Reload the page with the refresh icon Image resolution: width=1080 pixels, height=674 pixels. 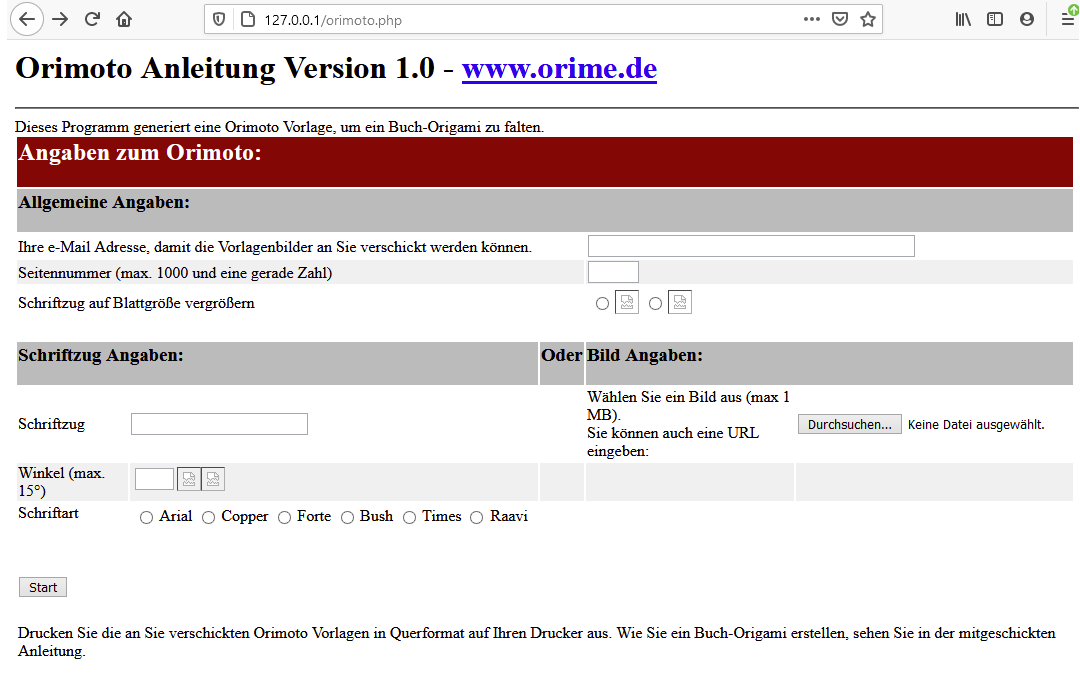tap(92, 19)
